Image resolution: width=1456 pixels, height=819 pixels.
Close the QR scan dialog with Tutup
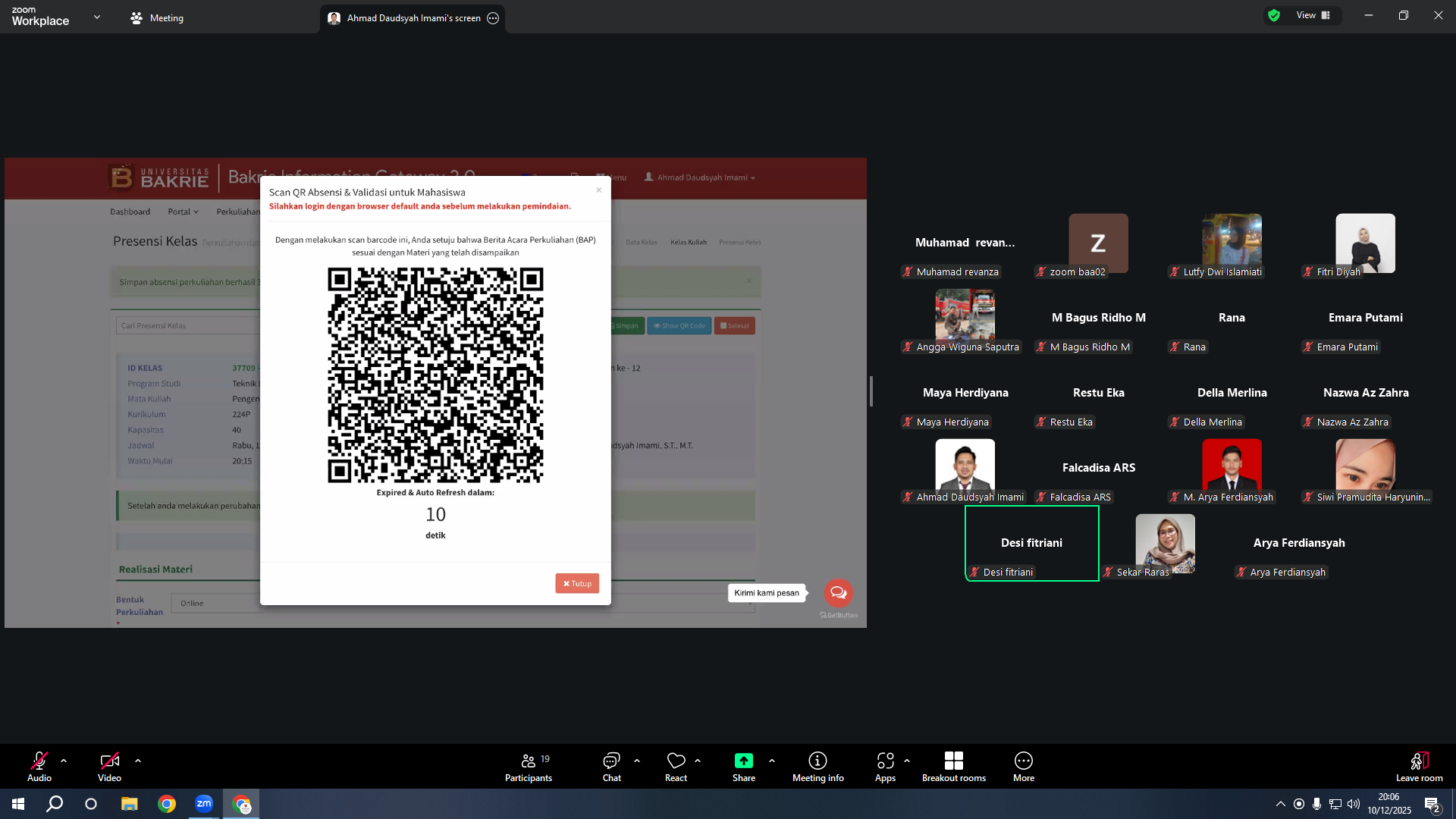[577, 583]
